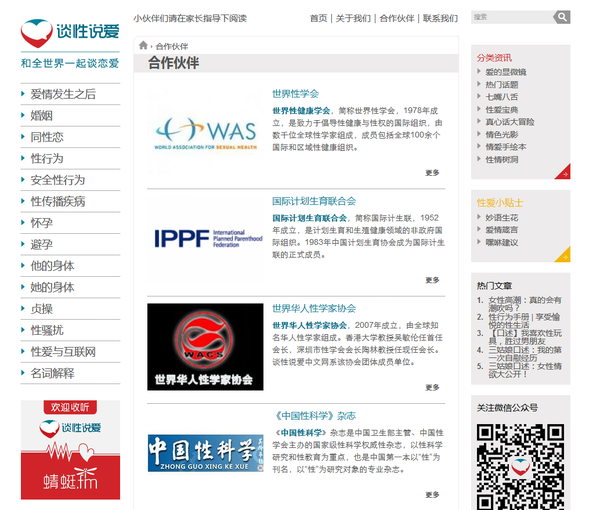Open 关于我们 in top navigation
The image size is (600, 510).
(353, 18)
